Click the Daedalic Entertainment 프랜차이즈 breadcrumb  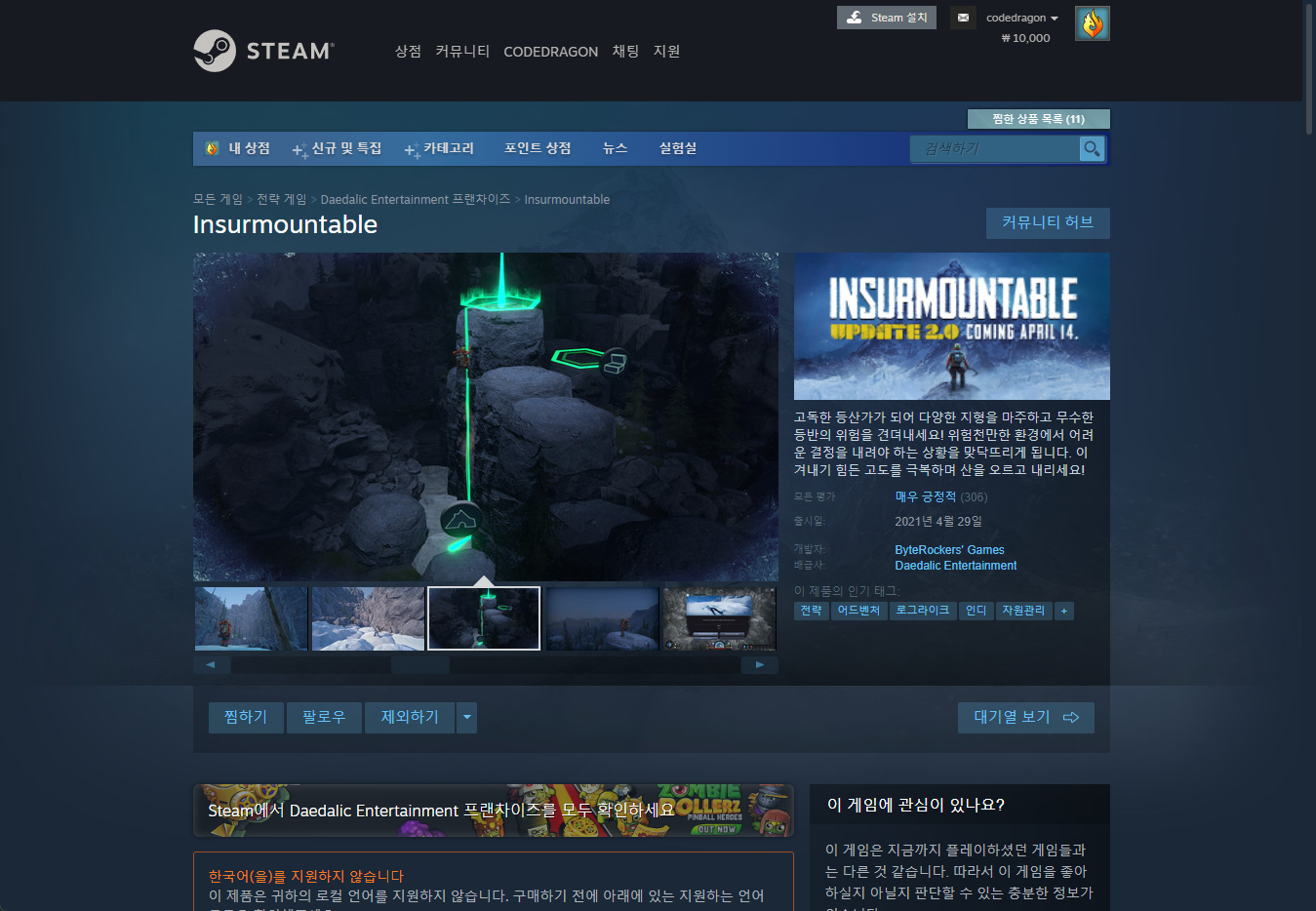416,199
